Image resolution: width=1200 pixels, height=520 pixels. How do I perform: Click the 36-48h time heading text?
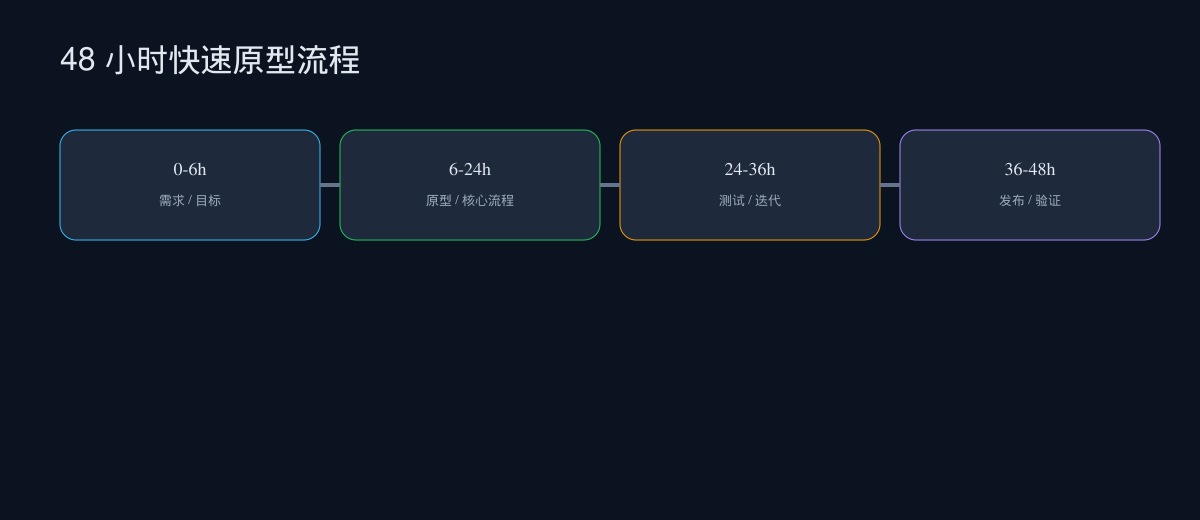pyautogui.click(x=1030, y=169)
